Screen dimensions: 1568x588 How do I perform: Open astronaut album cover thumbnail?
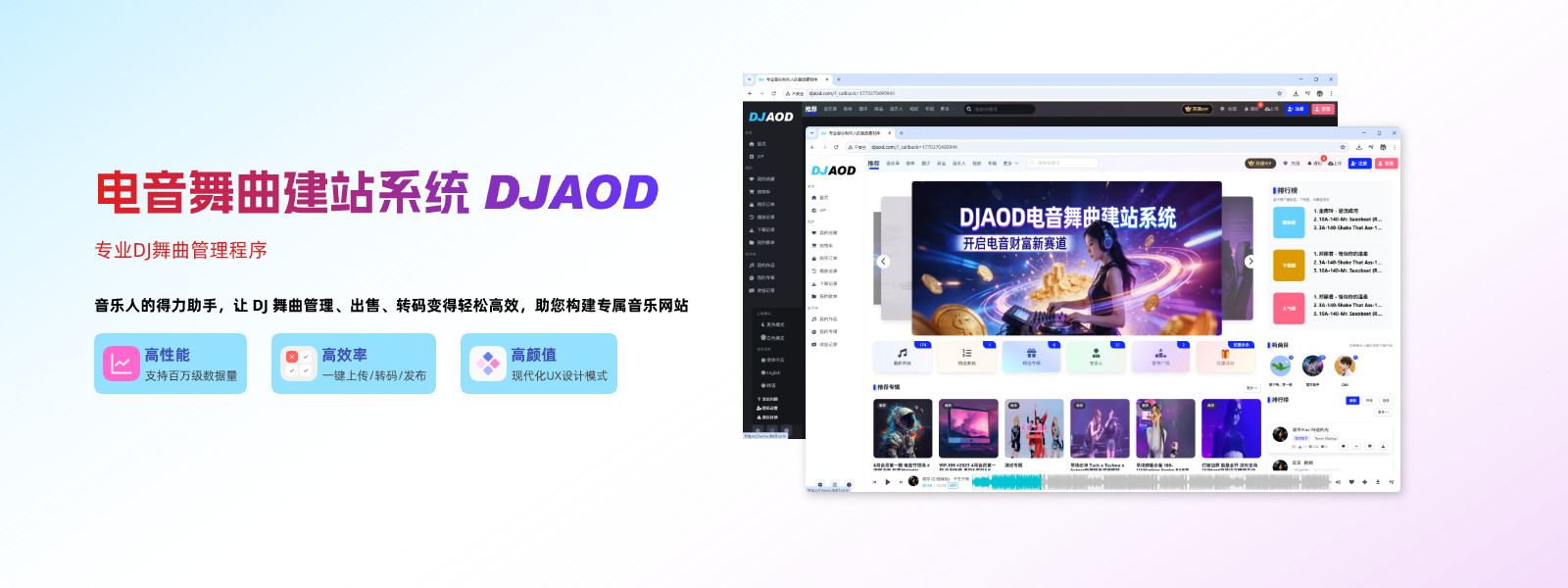click(x=903, y=428)
